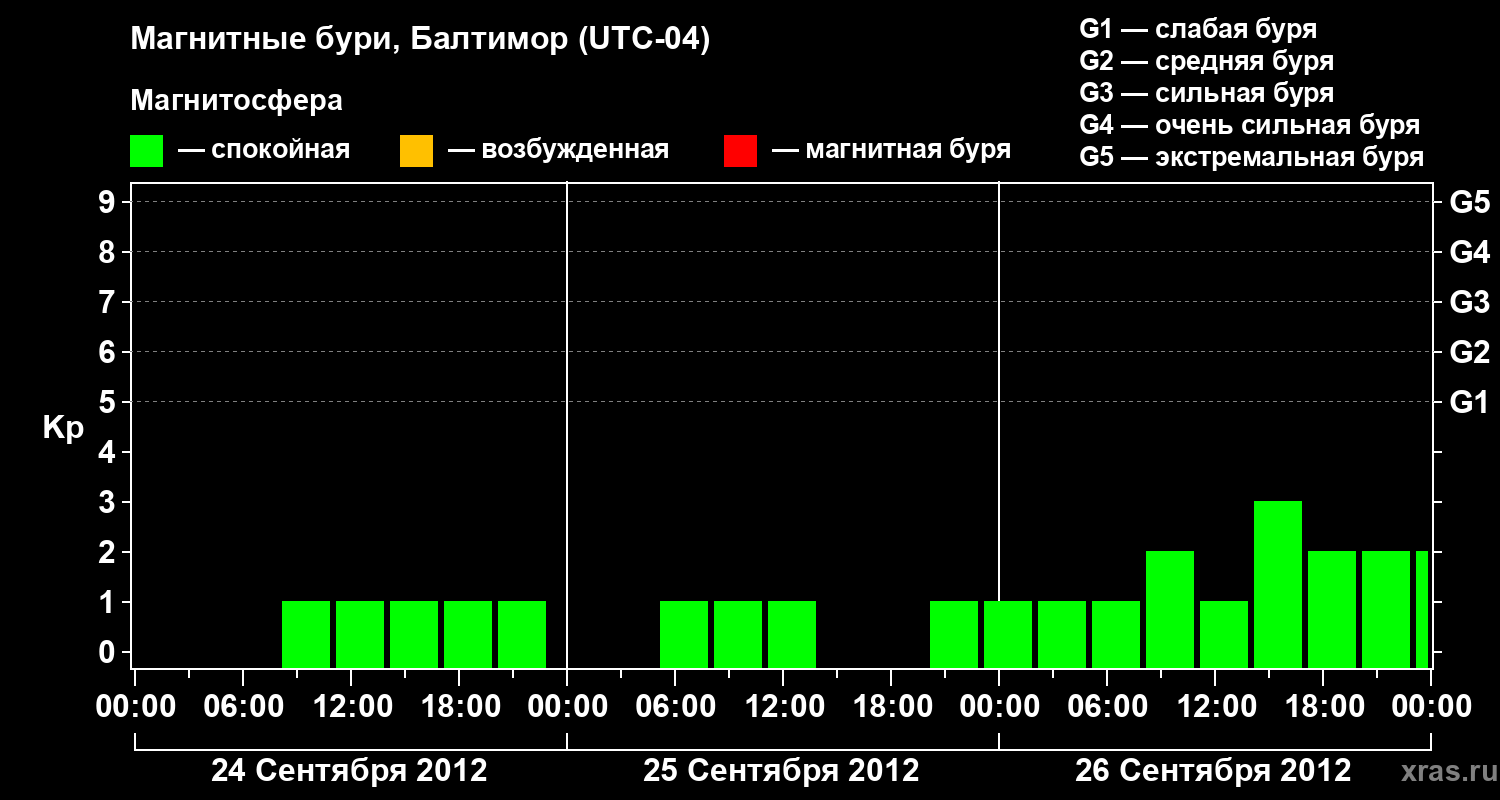The height and width of the screenshot is (800, 1500).
Task: Click the Kp axis value 7
Action: coord(109,302)
